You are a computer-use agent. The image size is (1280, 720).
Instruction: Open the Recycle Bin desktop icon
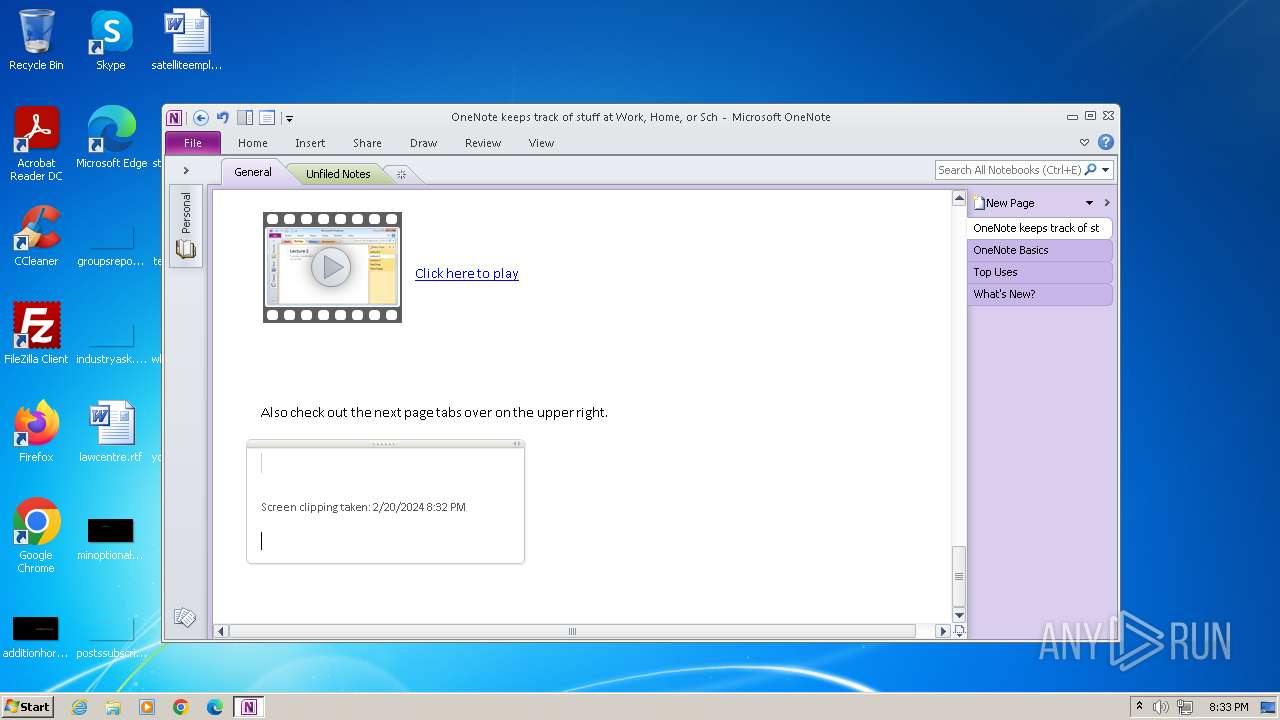(36, 40)
